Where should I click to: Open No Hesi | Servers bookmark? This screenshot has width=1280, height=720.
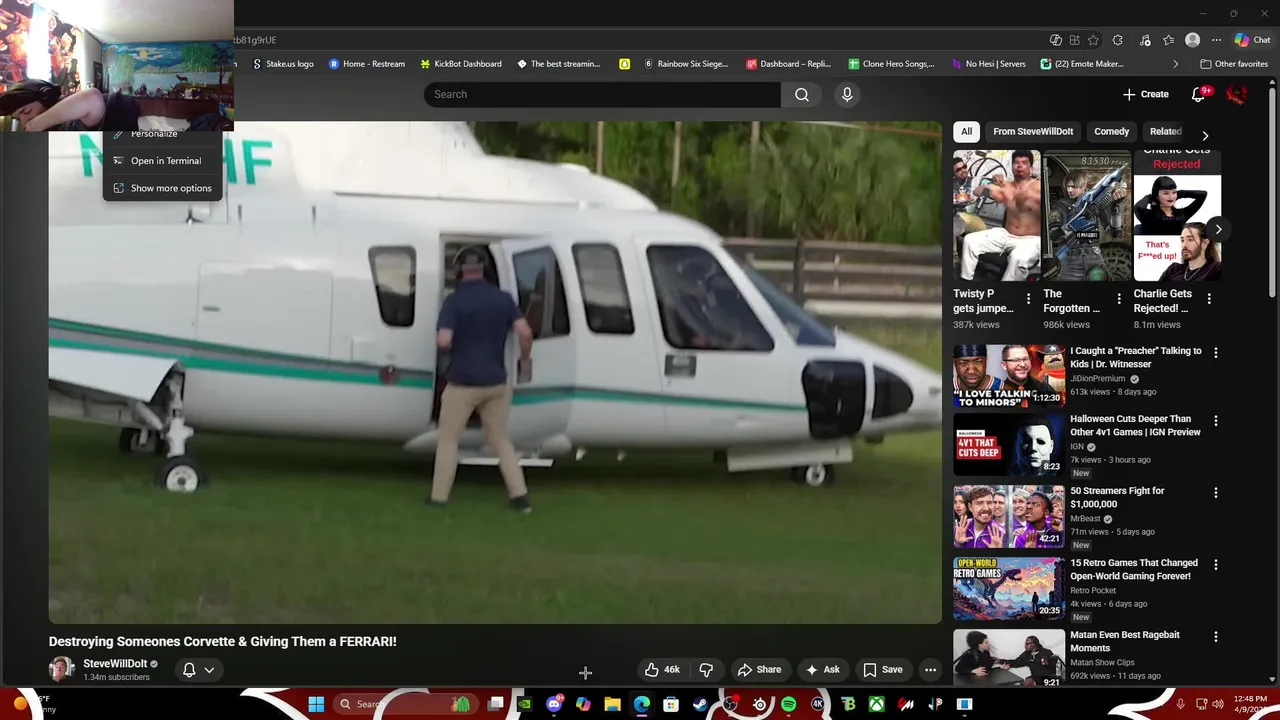click(x=987, y=64)
